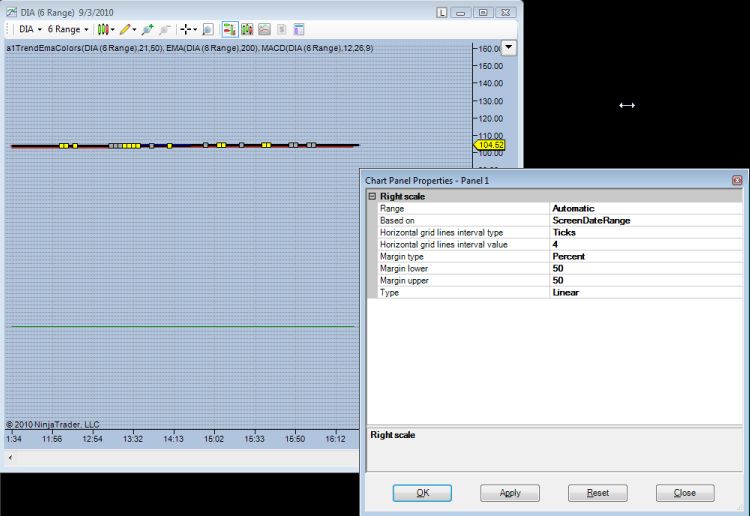The height and width of the screenshot is (516, 750).
Task: Click the zoom magnifier icon
Action: pos(208,30)
